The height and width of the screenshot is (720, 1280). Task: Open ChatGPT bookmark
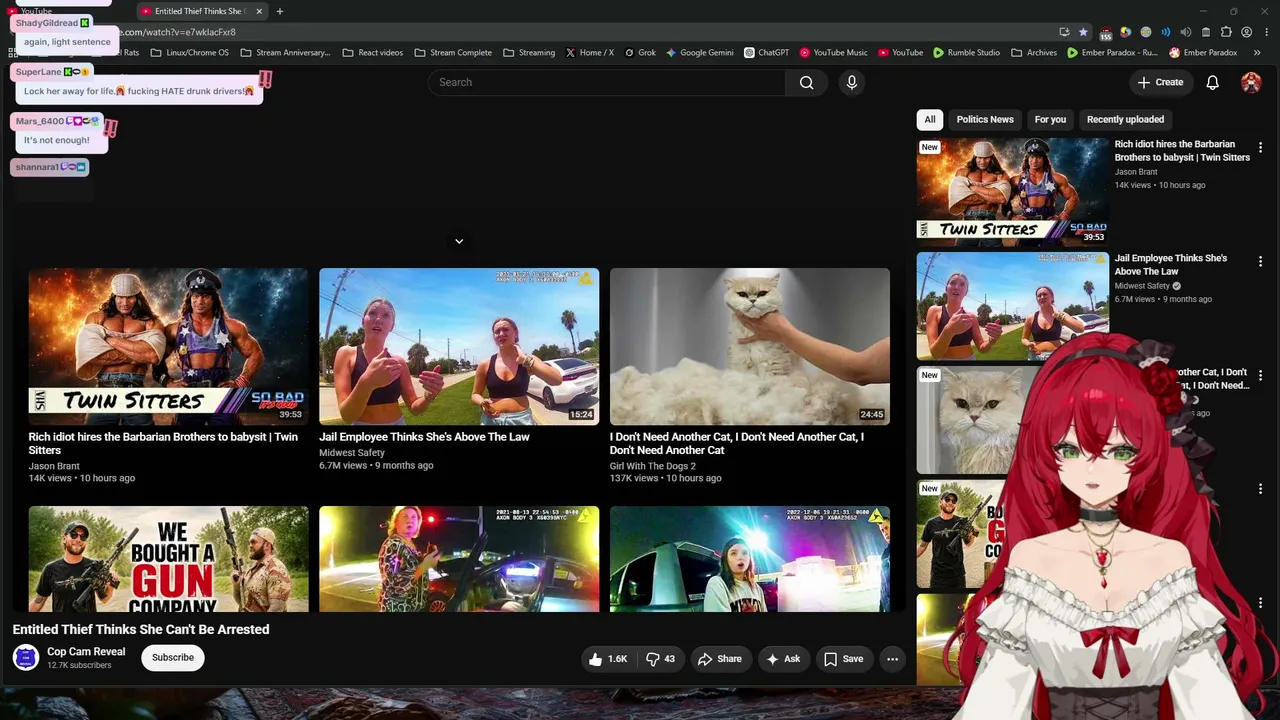pos(766,52)
